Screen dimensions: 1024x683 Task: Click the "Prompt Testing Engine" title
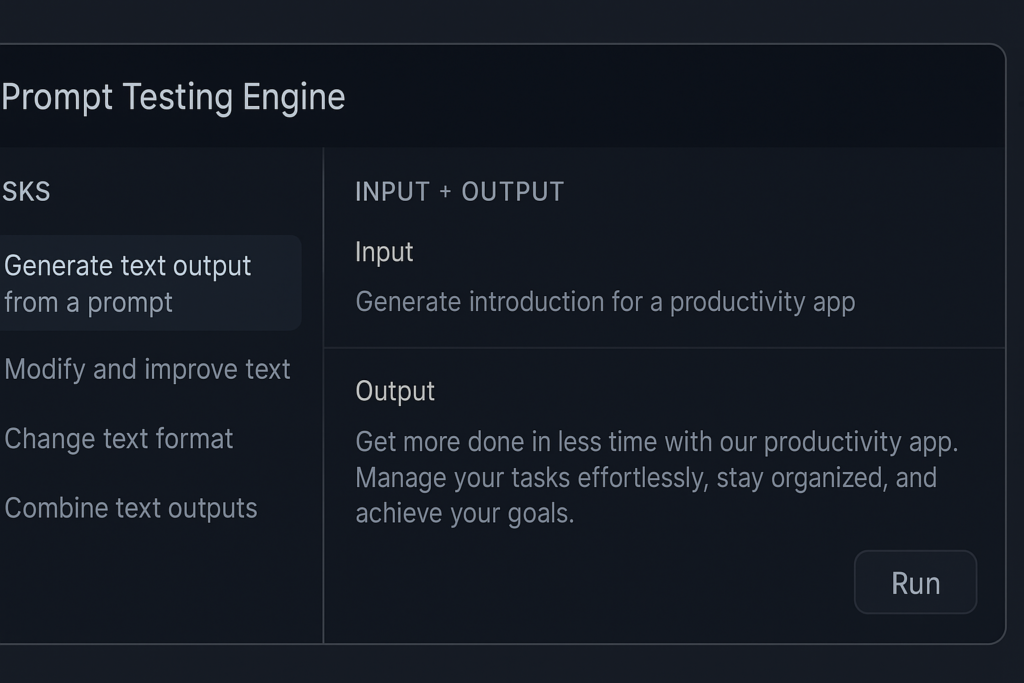[173, 98]
